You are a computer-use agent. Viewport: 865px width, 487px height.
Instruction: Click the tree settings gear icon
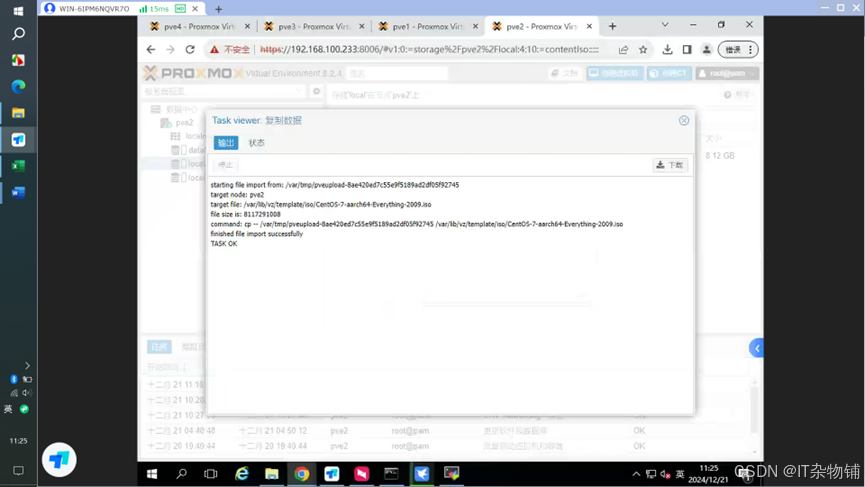(316, 91)
